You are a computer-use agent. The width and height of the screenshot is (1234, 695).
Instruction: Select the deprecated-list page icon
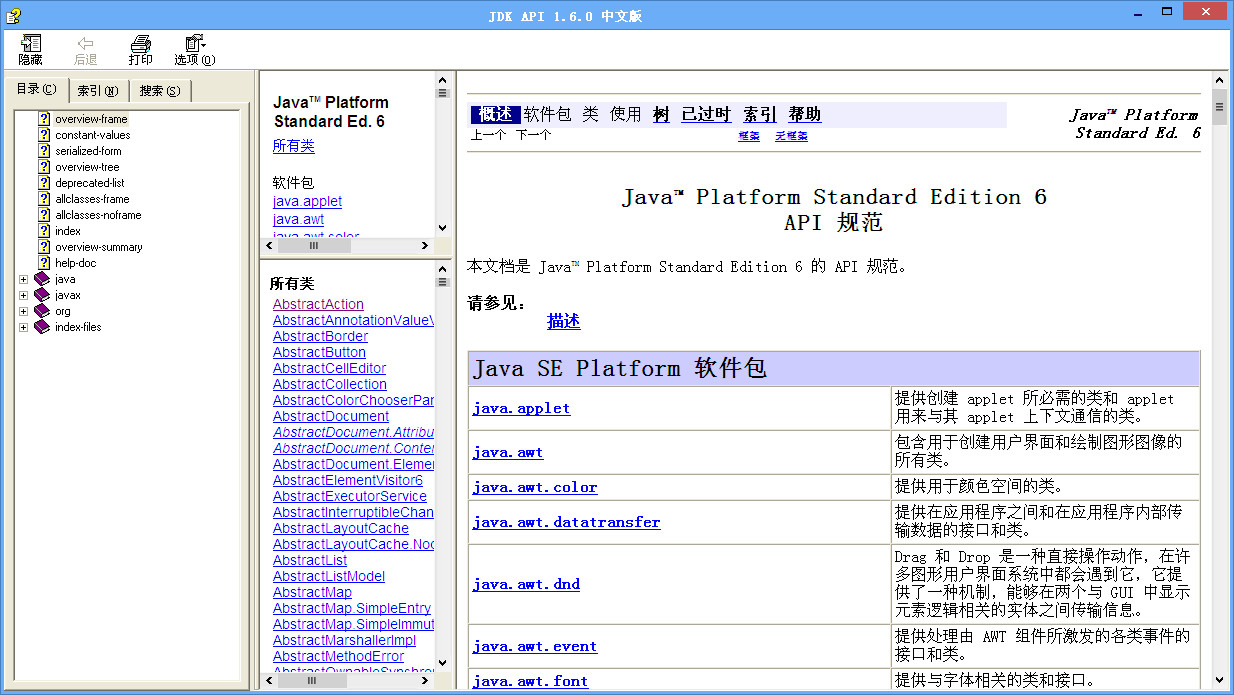coord(44,183)
